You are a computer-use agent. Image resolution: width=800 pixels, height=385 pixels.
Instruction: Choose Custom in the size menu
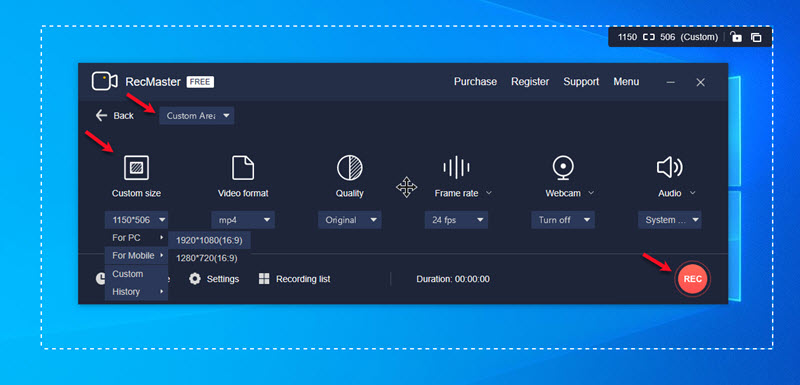coord(136,274)
